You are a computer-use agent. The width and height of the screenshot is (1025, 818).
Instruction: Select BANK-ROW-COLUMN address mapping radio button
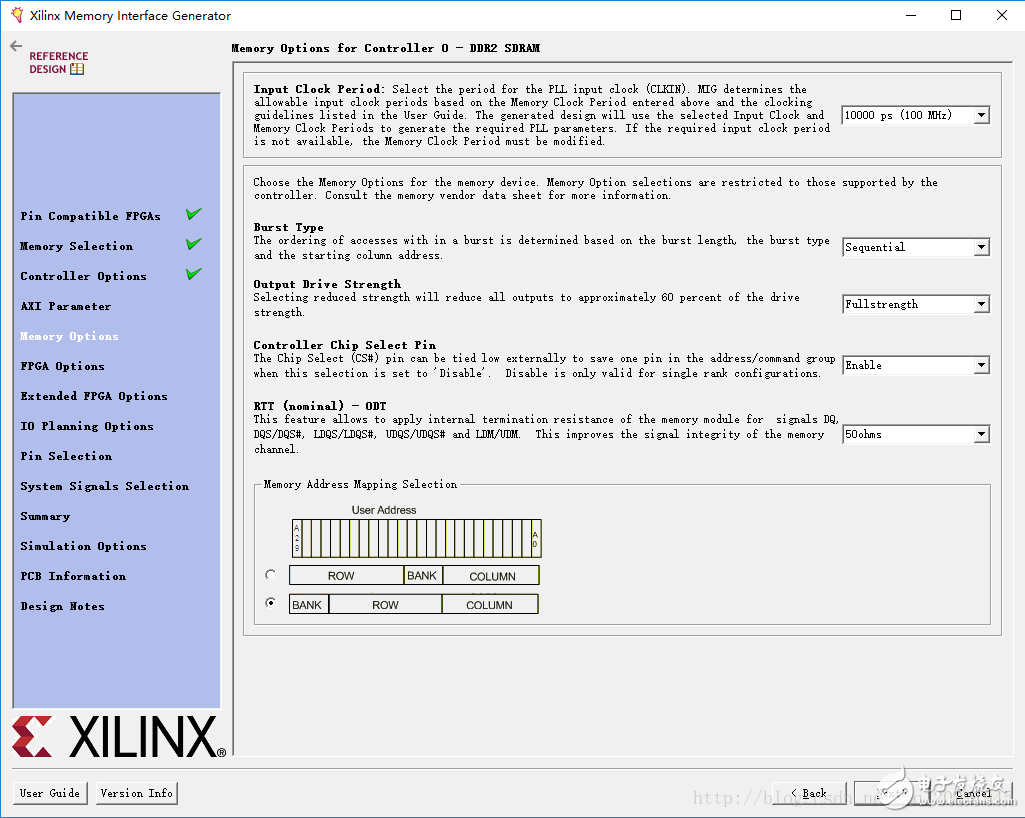click(x=270, y=603)
